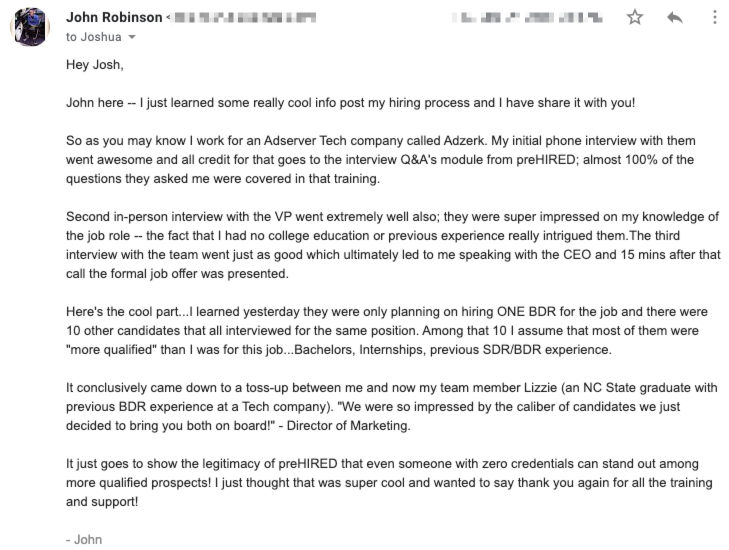Open the three-dot more options menu
Viewport: 729px width, 550px height.
click(x=713, y=18)
